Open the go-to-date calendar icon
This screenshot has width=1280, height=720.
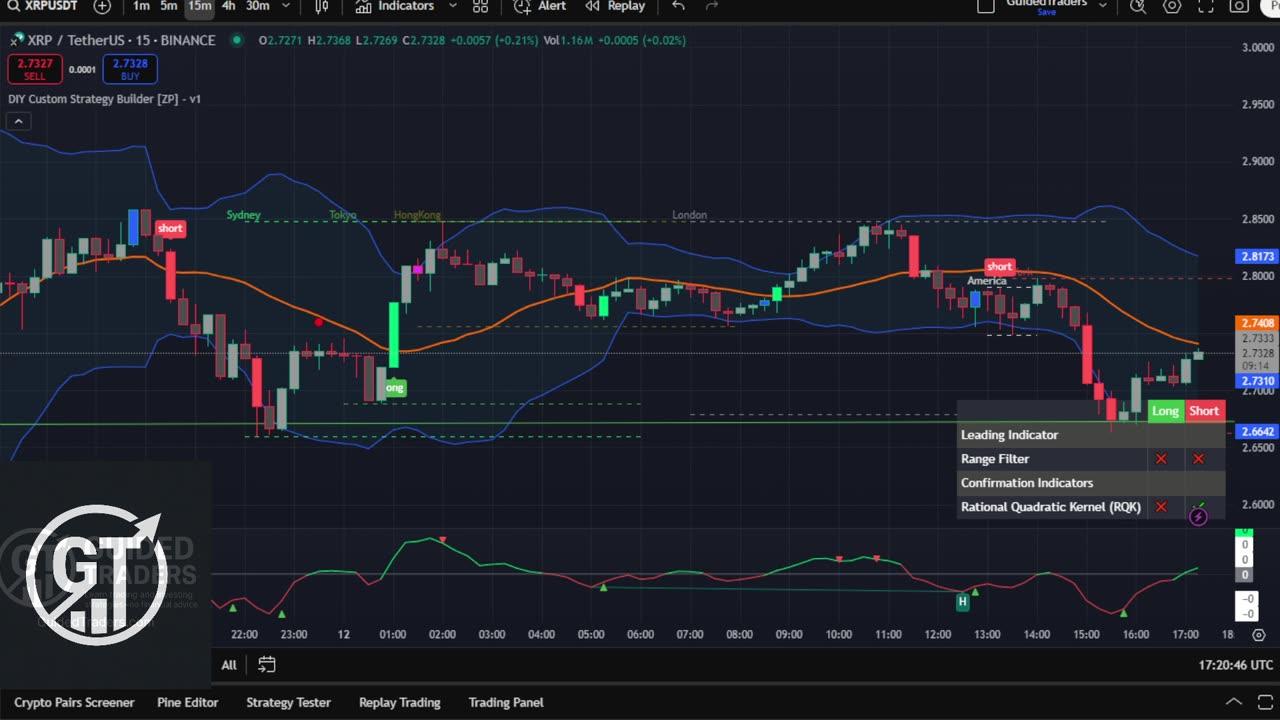coord(267,664)
